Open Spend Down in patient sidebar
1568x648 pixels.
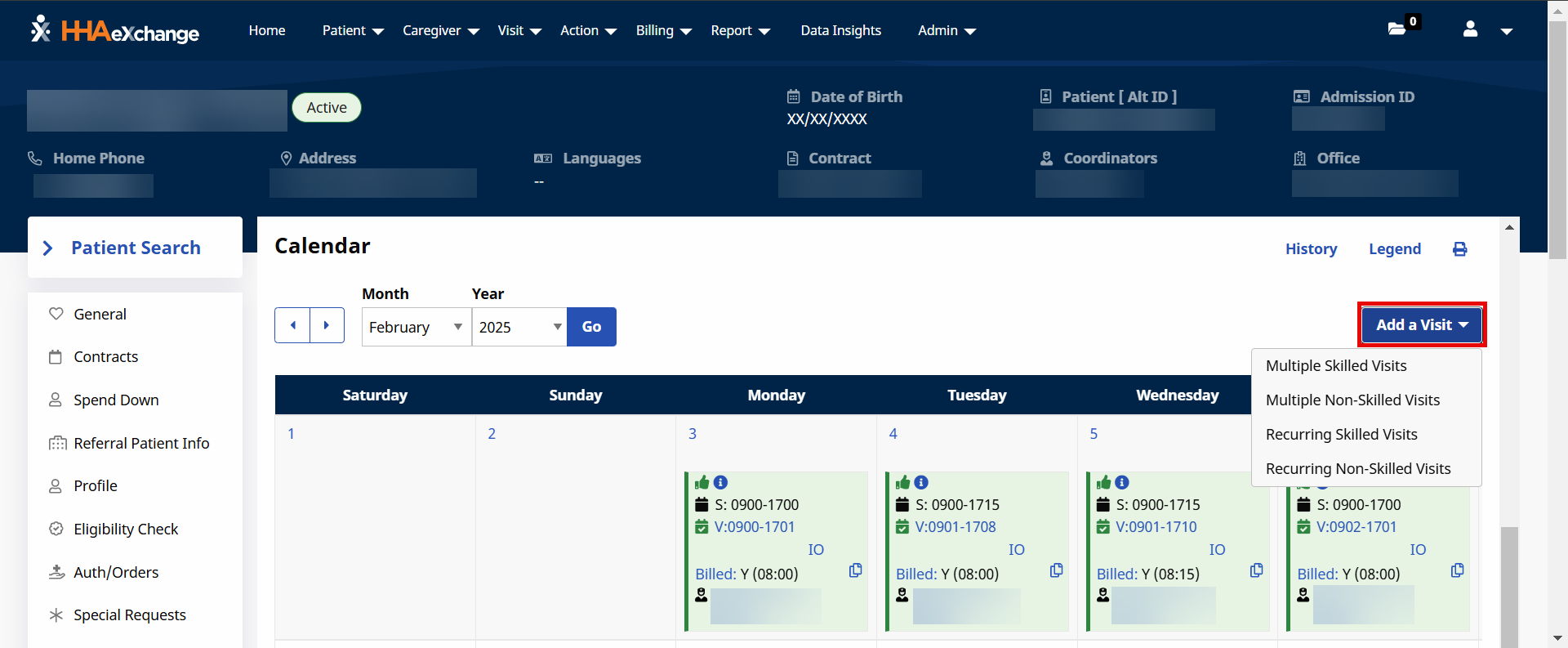(116, 400)
